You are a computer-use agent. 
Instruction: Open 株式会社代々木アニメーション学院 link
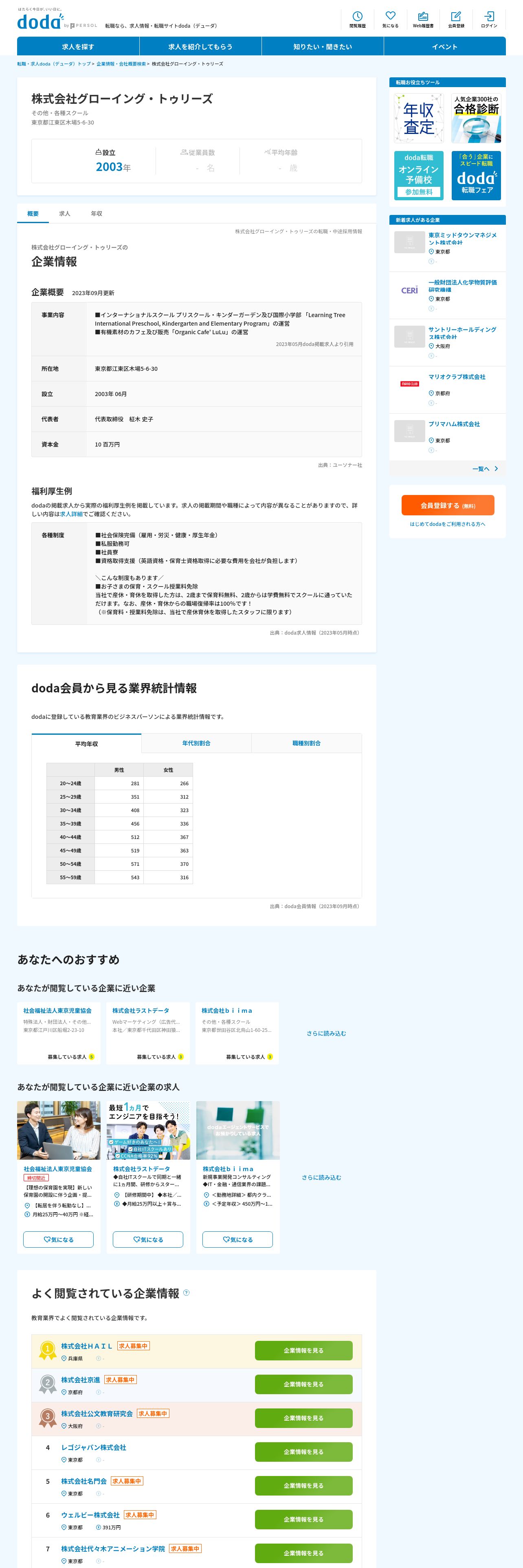click(113, 1548)
